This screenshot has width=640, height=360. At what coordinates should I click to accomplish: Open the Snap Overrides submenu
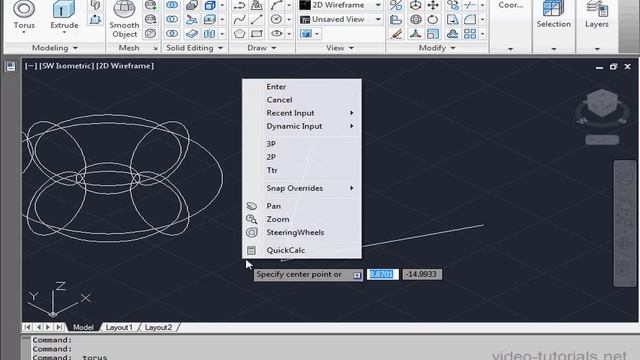tap(302, 188)
